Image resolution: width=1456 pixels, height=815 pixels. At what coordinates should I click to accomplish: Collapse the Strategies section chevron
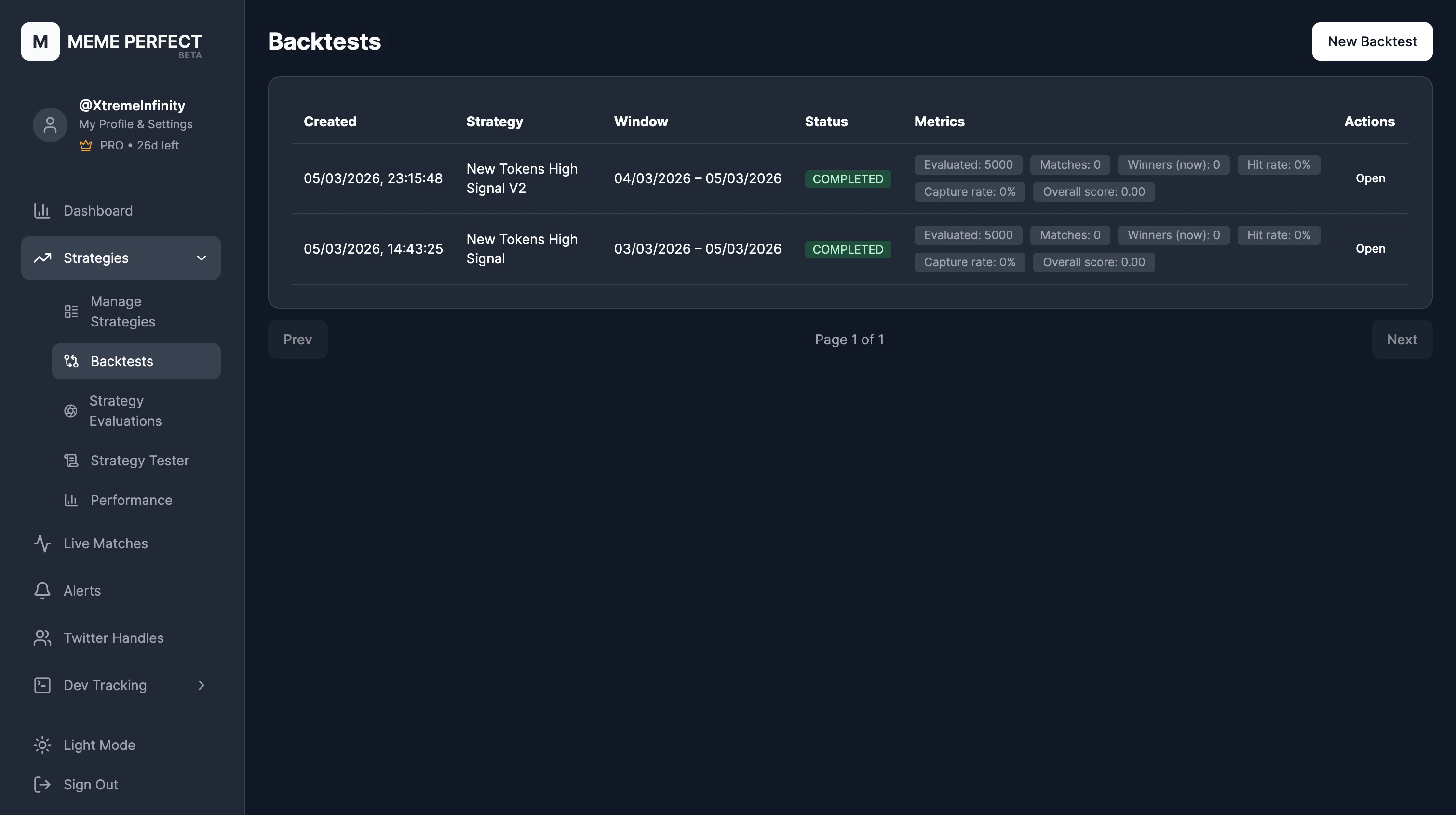(201, 258)
